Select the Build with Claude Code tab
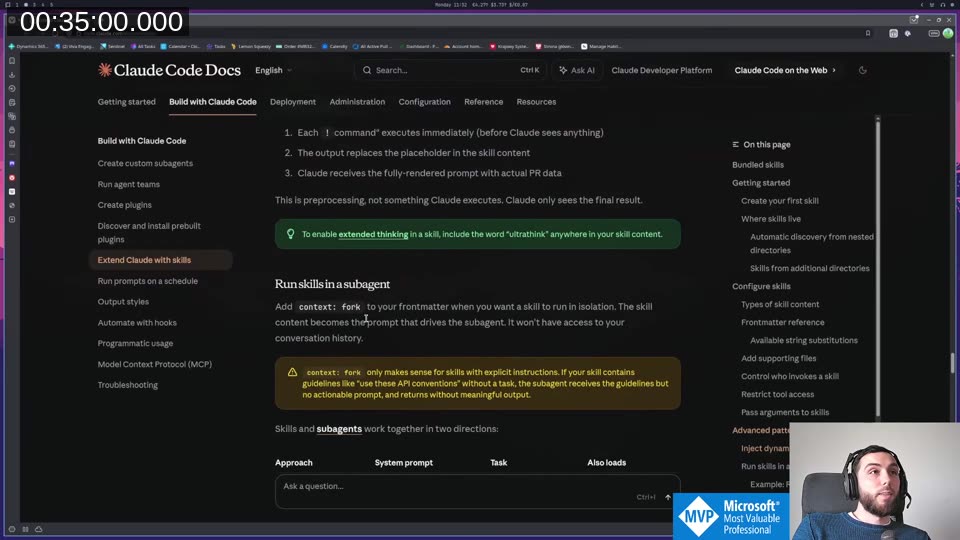This screenshot has width=960, height=540. [212, 102]
